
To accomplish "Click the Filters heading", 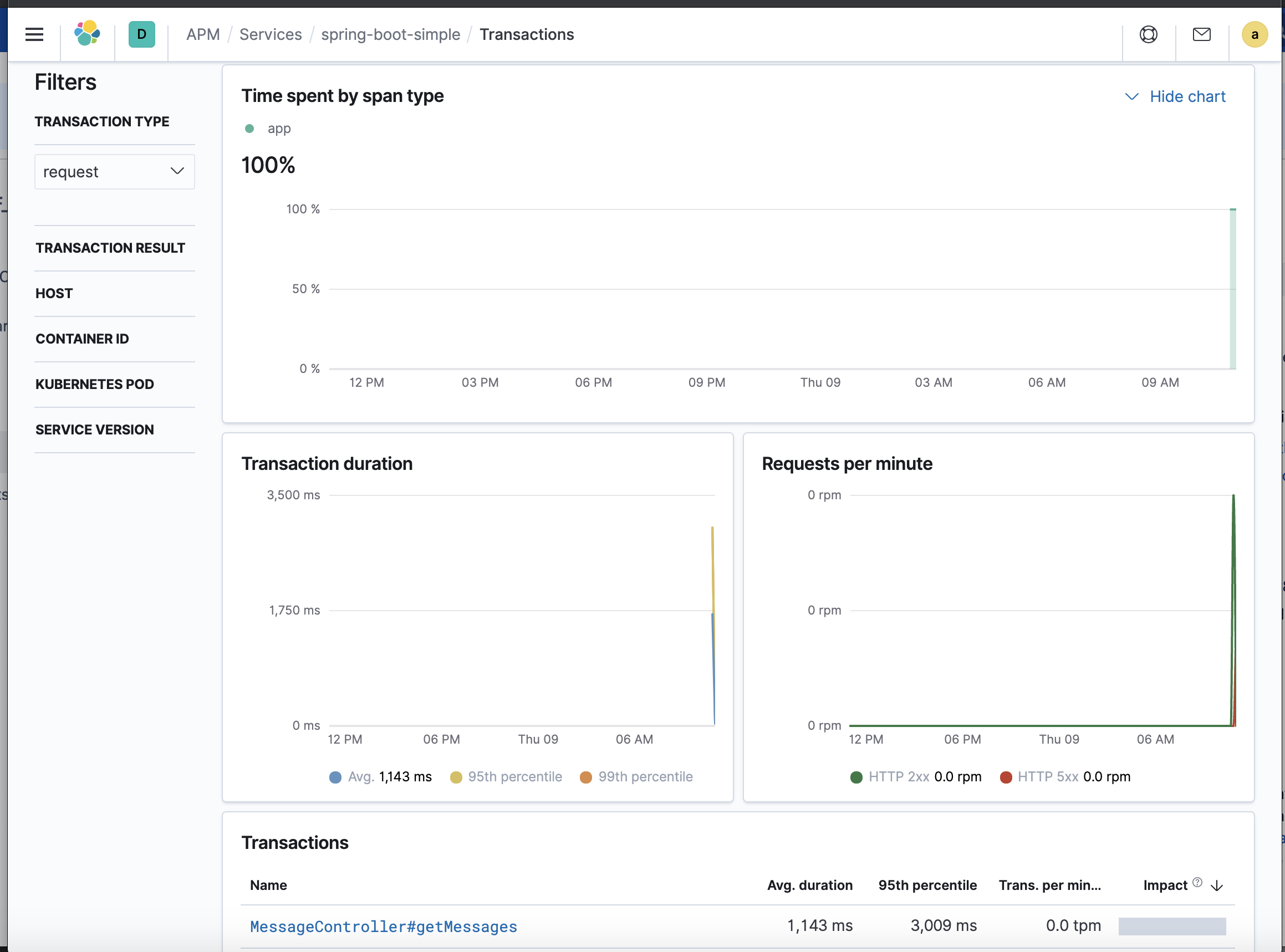I will tap(66, 83).
